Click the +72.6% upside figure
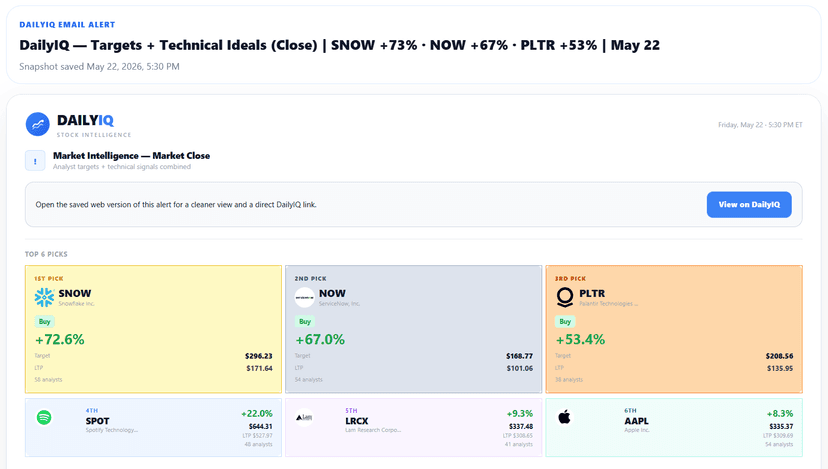 click(60, 339)
